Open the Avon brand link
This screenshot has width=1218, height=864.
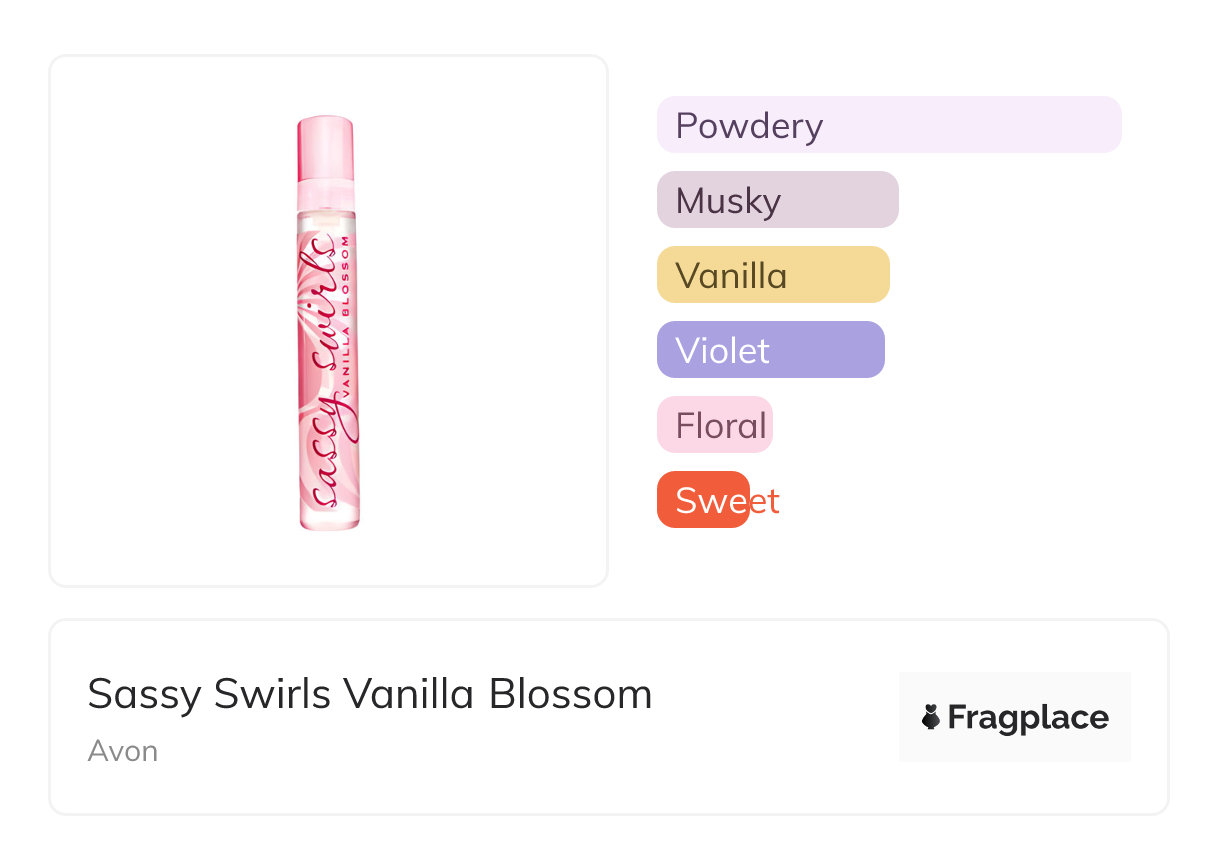click(123, 751)
